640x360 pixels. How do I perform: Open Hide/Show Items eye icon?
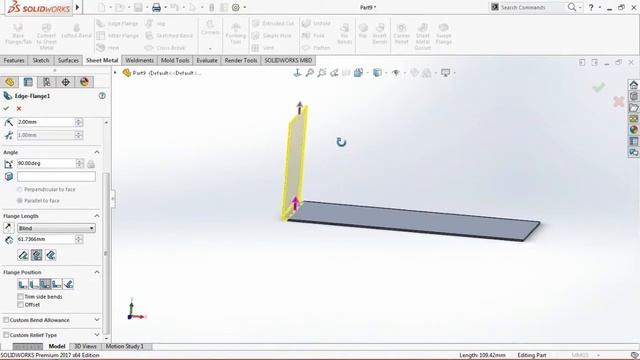[x=396, y=73]
